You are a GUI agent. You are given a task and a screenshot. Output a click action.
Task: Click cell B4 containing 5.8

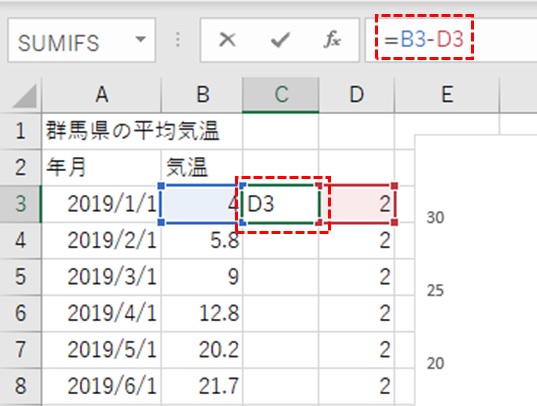[202, 241]
